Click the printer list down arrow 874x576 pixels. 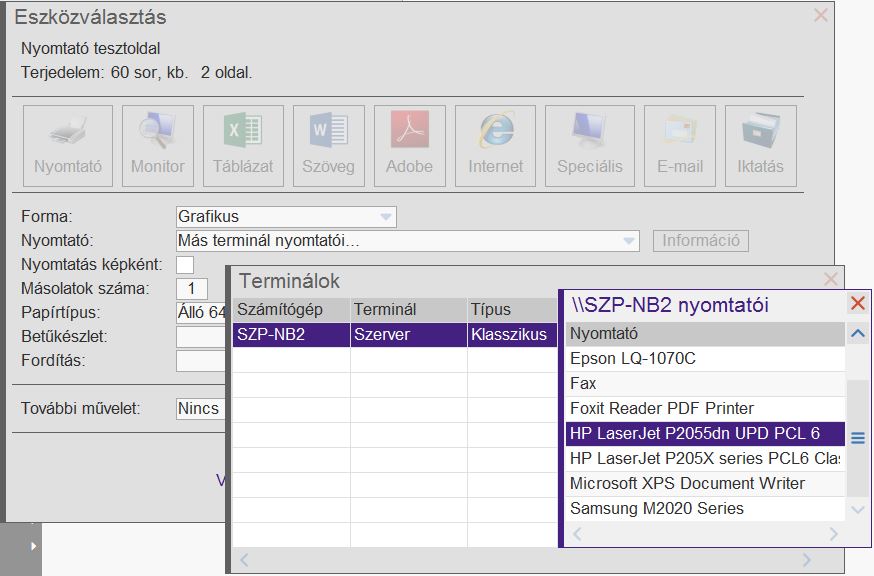[858, 509]
